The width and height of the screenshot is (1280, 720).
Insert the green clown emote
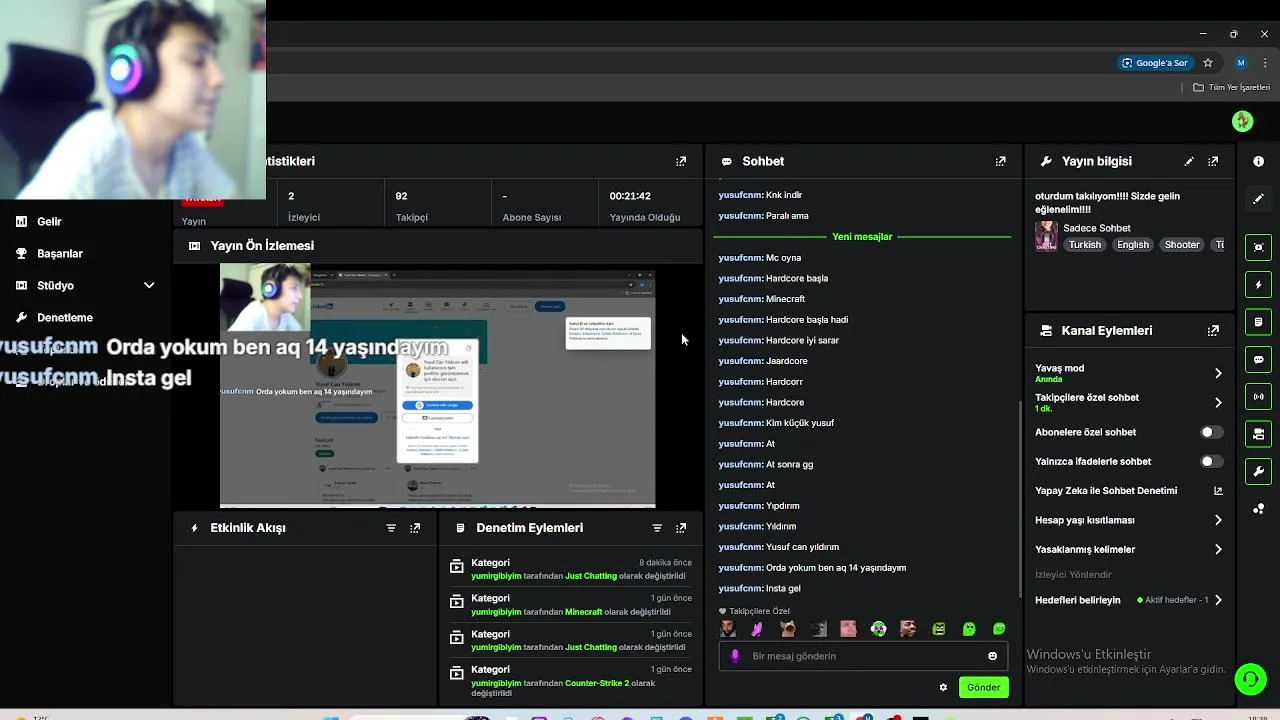pos(878,629)
